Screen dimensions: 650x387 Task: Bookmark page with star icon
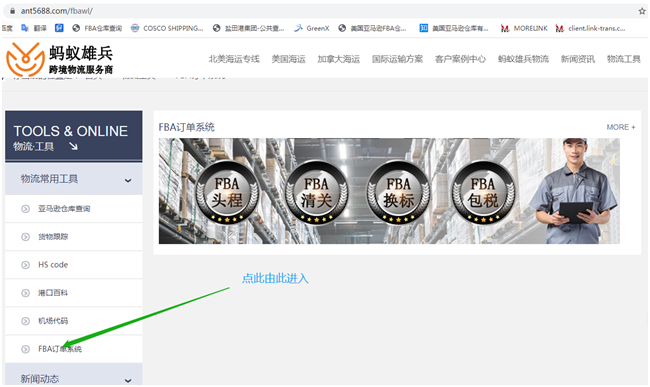click(642, 11)
